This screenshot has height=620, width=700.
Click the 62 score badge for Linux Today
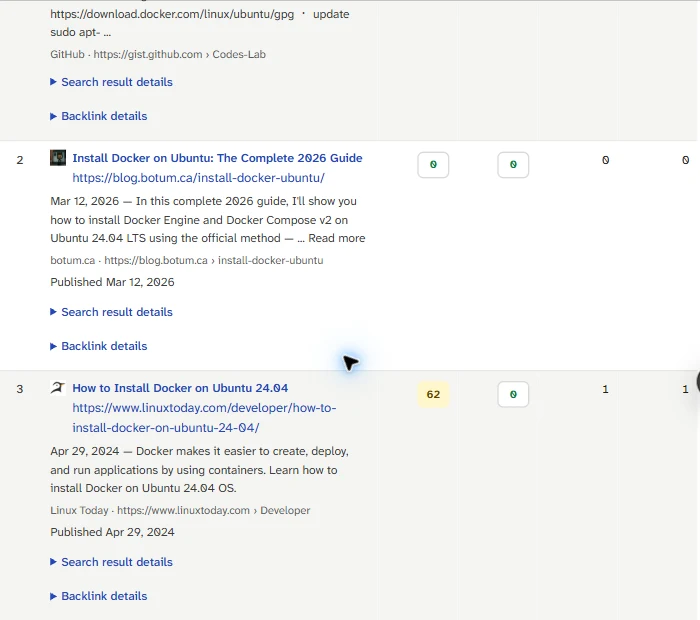(x=433, y=395)
